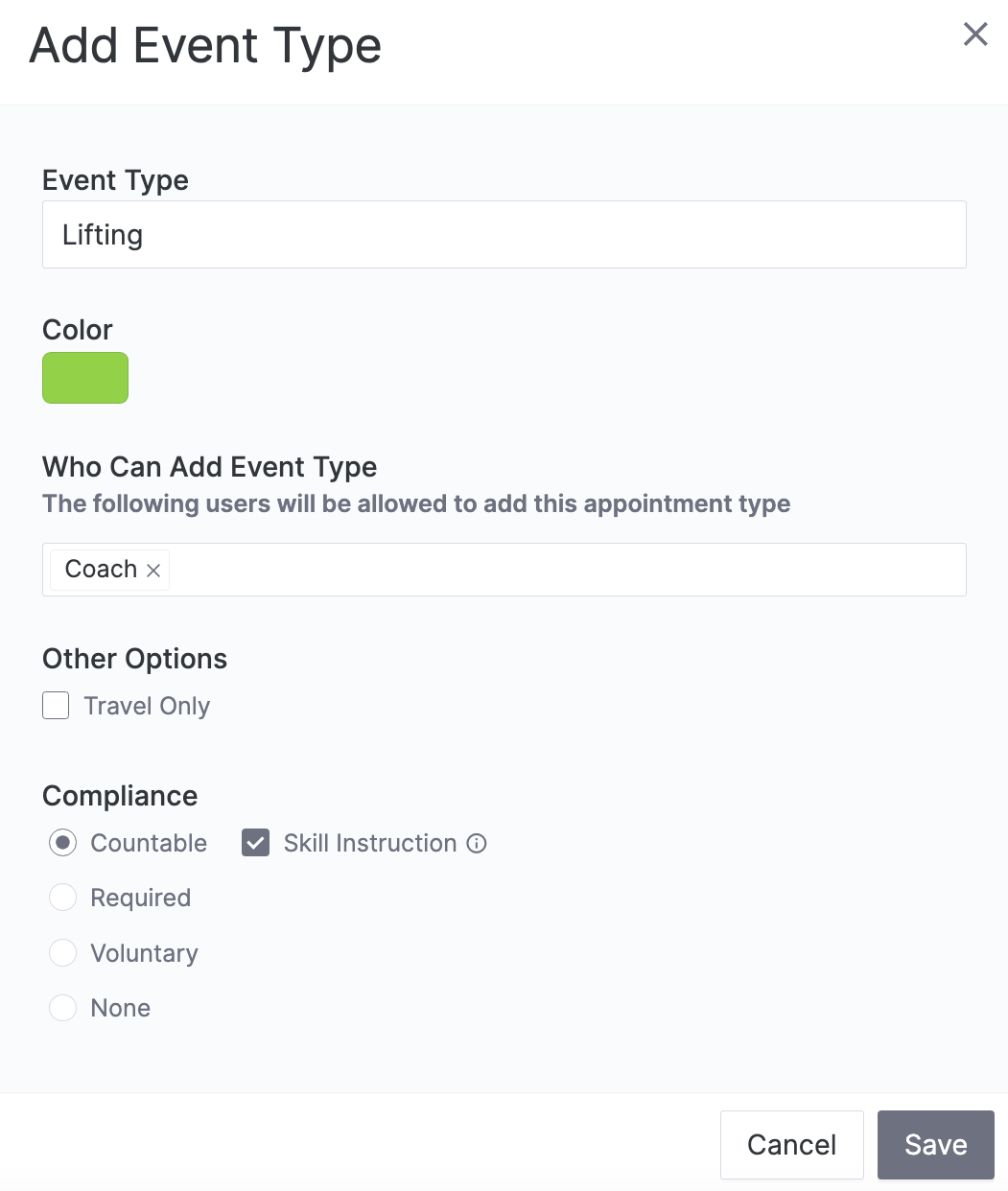
Task: Click the Travel Only label text
Action: click(147, 706)
